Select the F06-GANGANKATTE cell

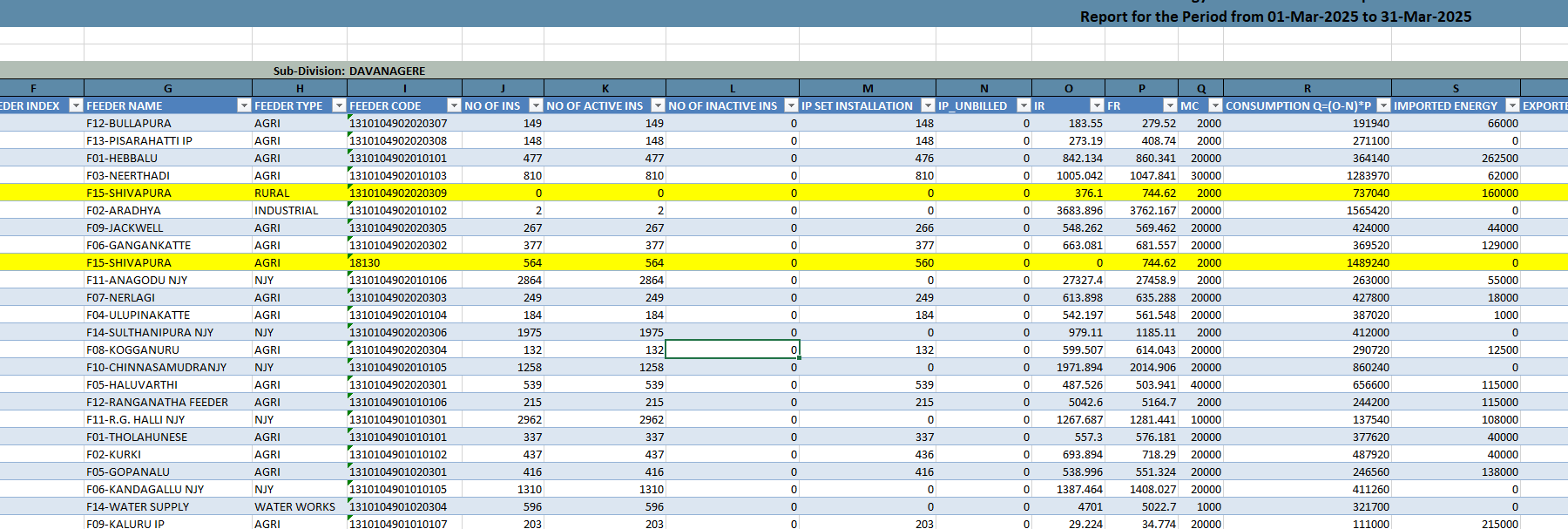tap(168, 245)
